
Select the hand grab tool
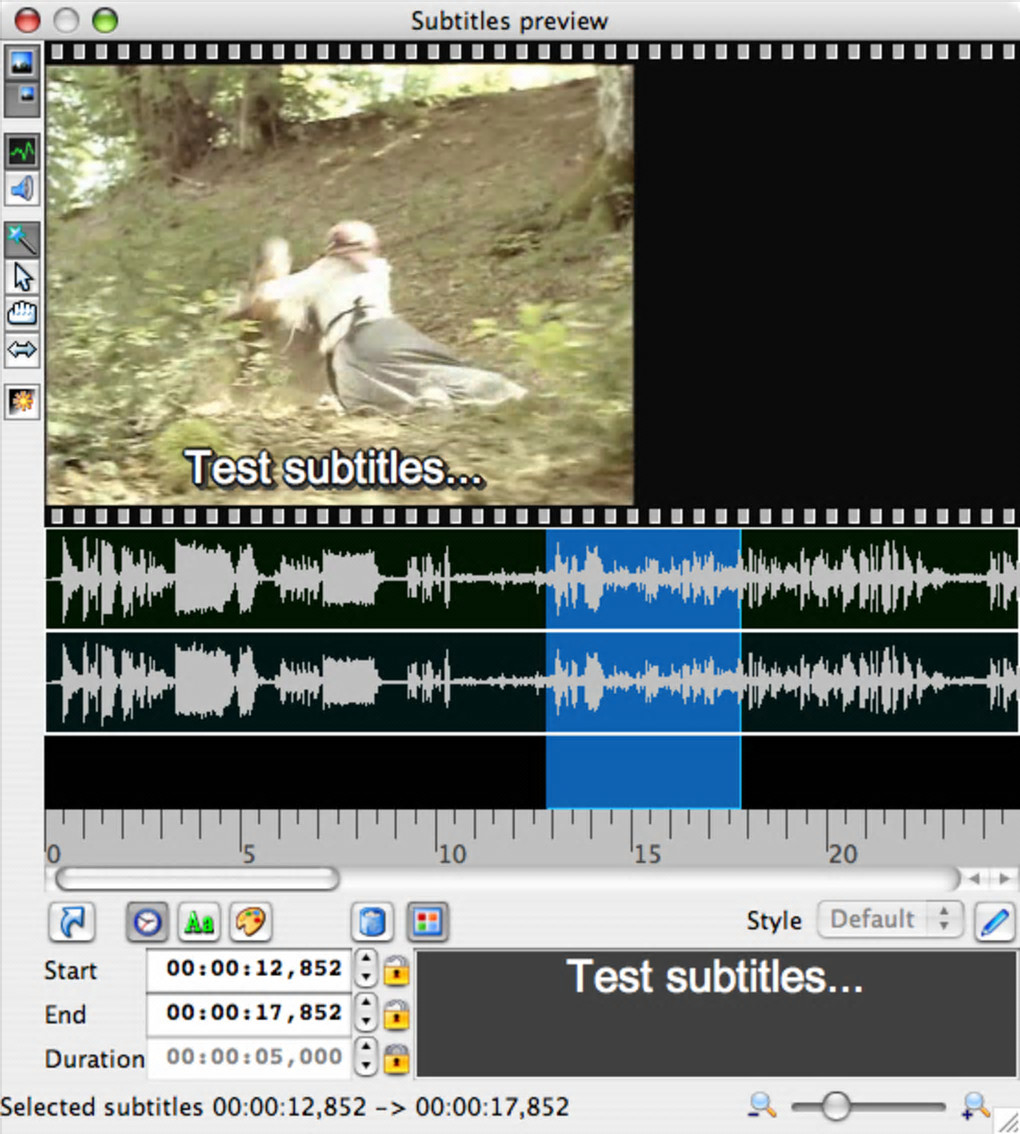(22, 314)
